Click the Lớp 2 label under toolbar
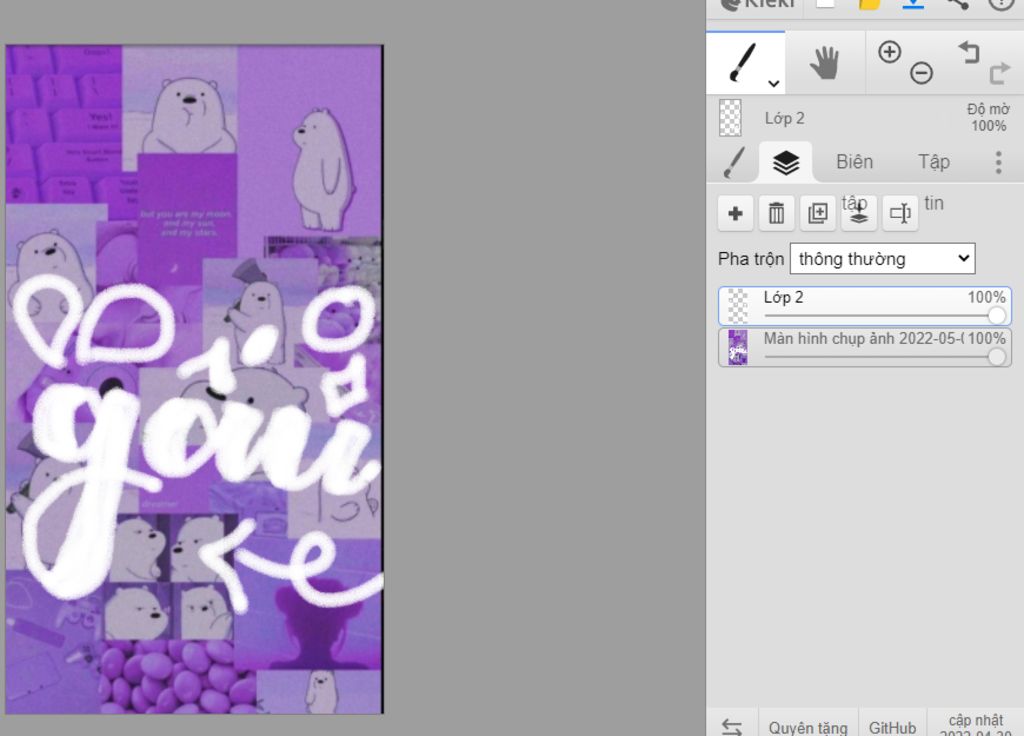This screenshot has width=1024, height=736. (784, 118)
